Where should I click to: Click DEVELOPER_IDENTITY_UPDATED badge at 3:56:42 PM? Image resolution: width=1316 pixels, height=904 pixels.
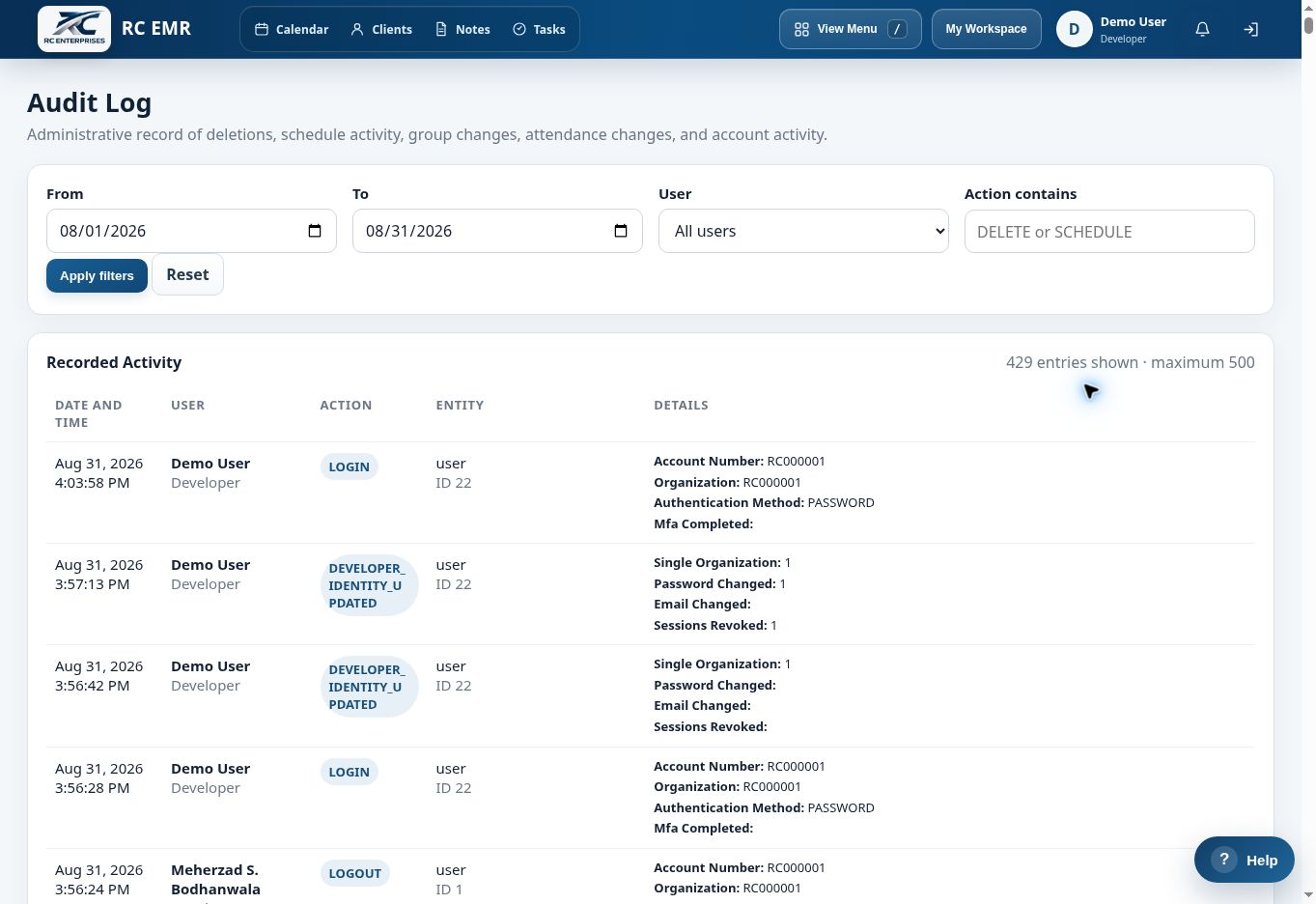tap(369, 687)
